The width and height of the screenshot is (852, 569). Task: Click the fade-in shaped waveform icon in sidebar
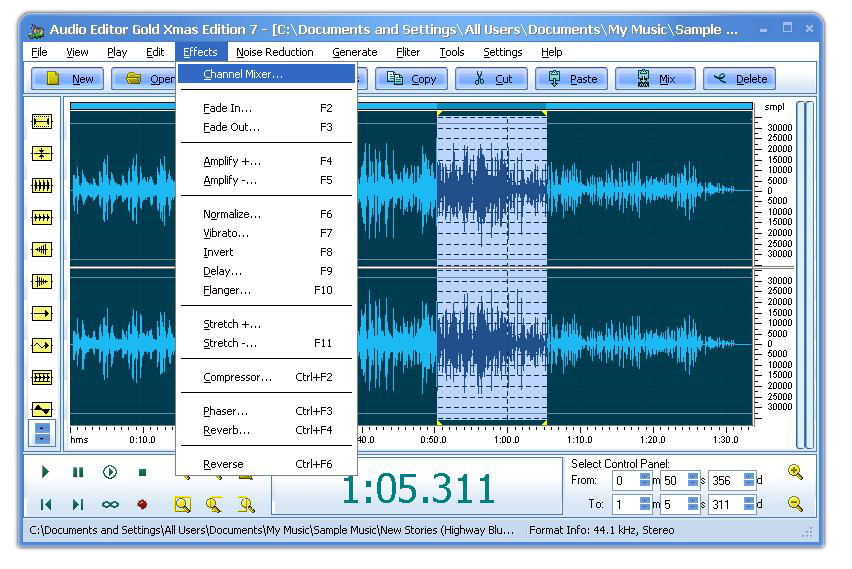(42, 249)
